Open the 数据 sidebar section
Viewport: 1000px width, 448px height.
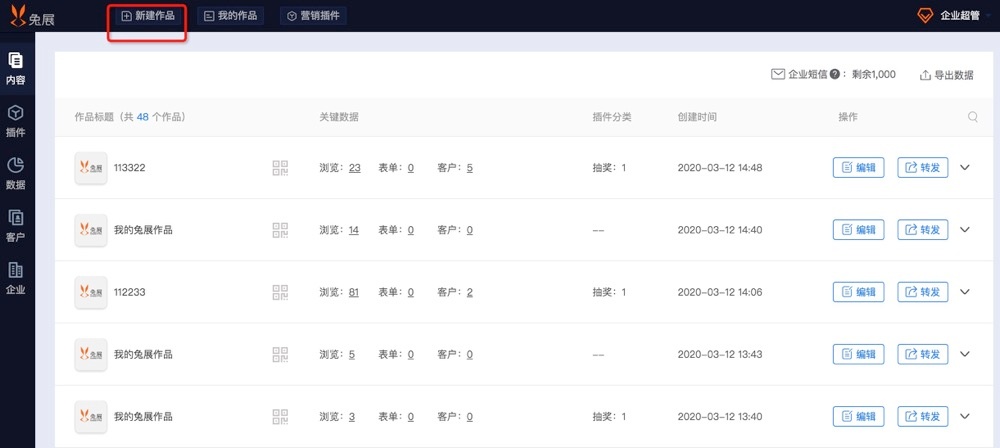point(15,174)
